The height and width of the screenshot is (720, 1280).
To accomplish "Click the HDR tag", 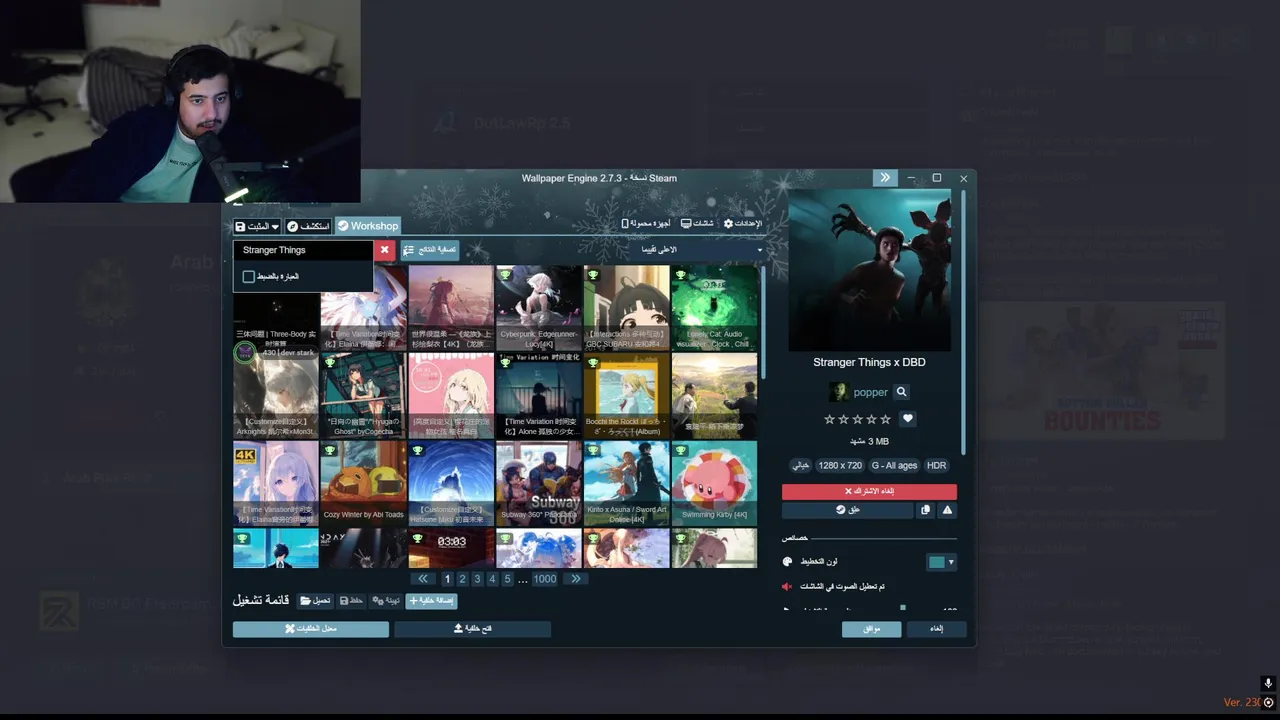I will click(x=936, y=465).
